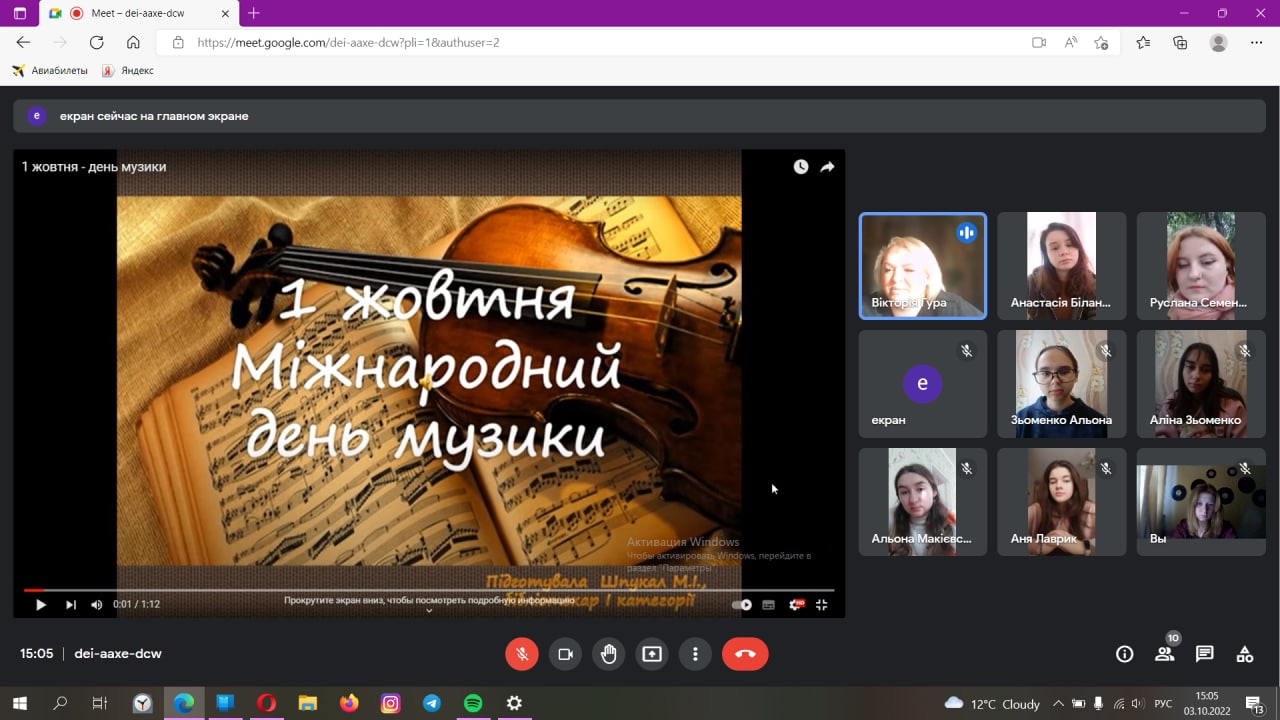Image resolution: width=1280 pixels, height=720 pixels.
Task: Select the Meet – dei-aaxe-dcw browser tab
Action: tap(140, 13)
